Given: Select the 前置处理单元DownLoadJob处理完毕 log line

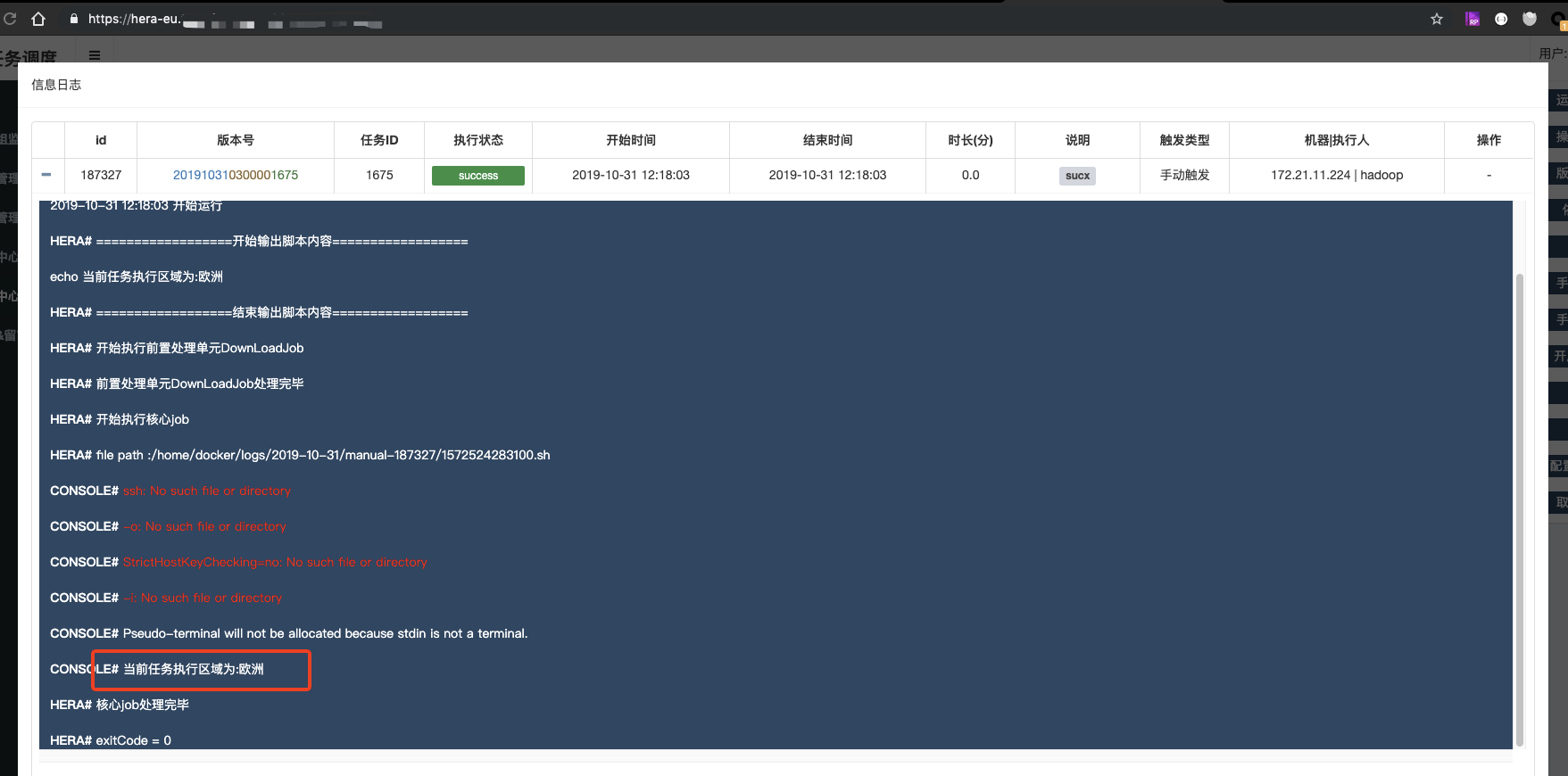Looking at the screenshot, I should pos(177,384).
